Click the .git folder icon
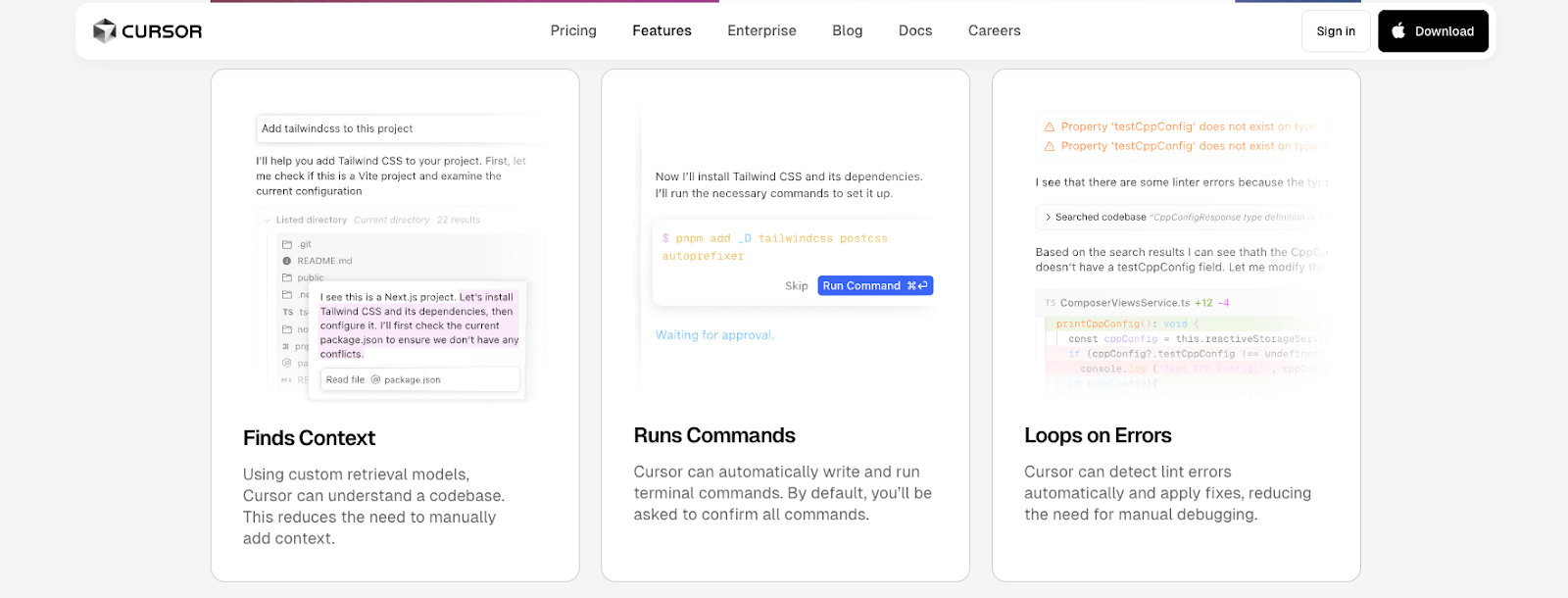This screenshot has height=598, width=1568. 287,244
